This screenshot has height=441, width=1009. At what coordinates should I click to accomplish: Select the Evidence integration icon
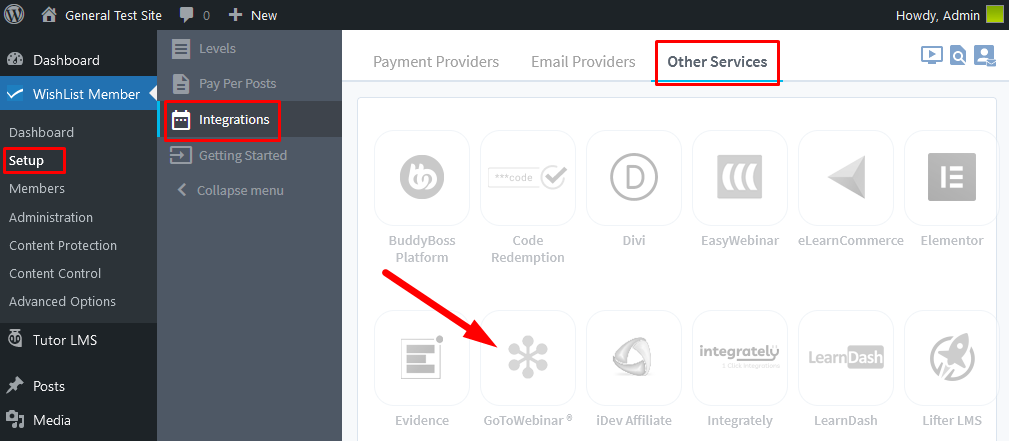tap(422, 357)
